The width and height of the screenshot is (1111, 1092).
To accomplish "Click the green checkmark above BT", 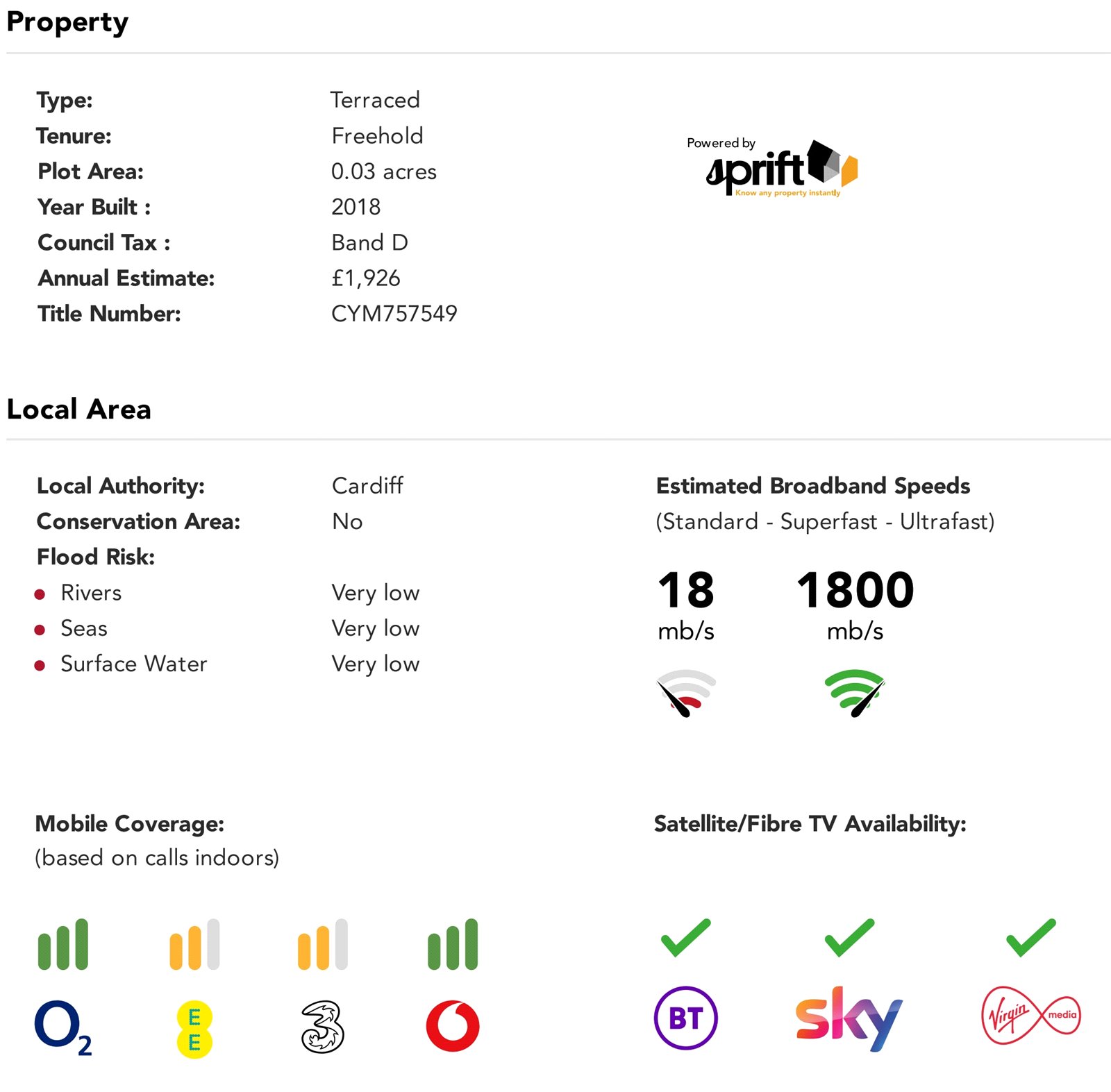I will pyautogui.click(x=686, y=938).
